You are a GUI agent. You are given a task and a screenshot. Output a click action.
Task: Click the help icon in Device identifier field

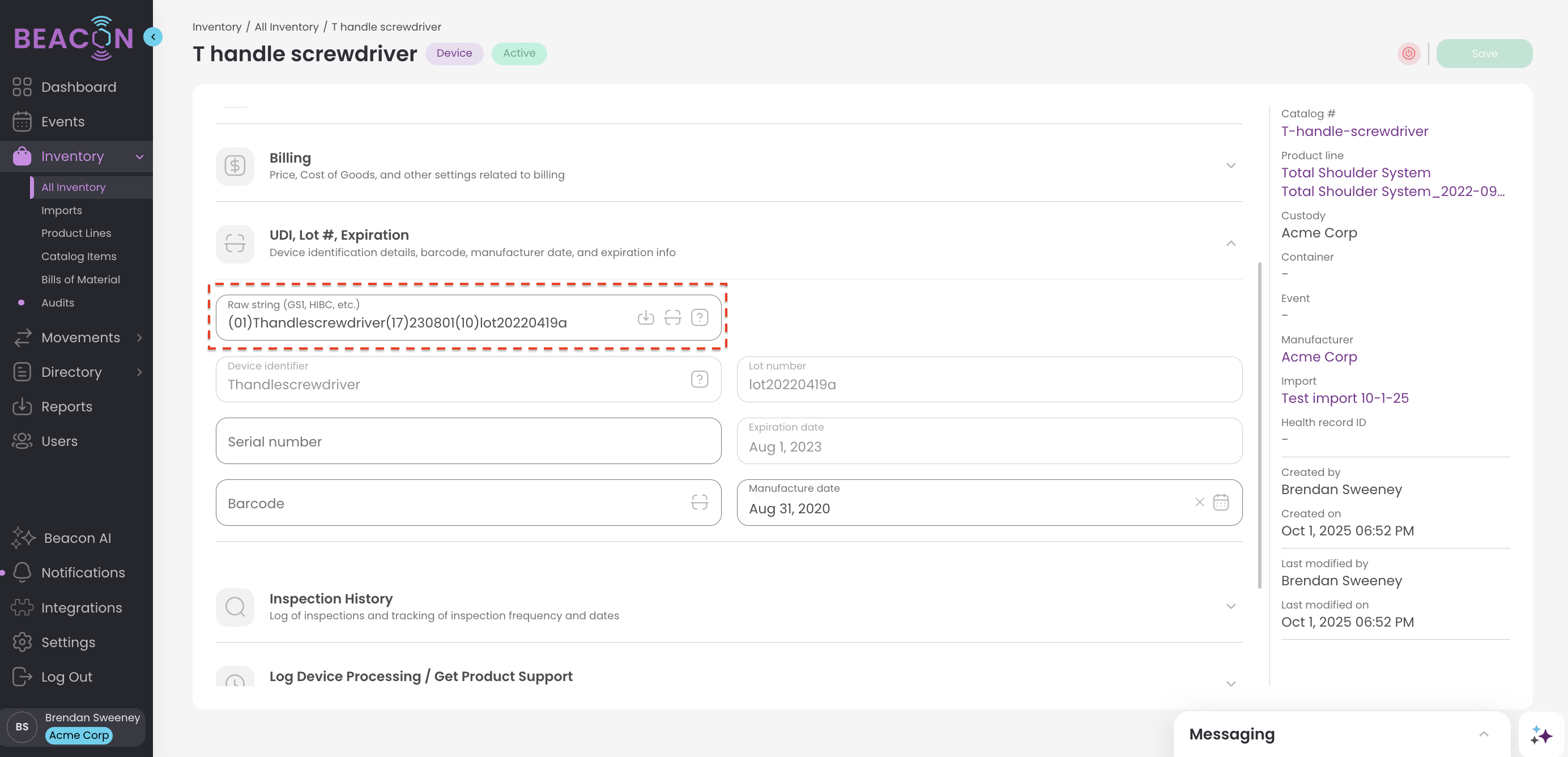(700, 379)
